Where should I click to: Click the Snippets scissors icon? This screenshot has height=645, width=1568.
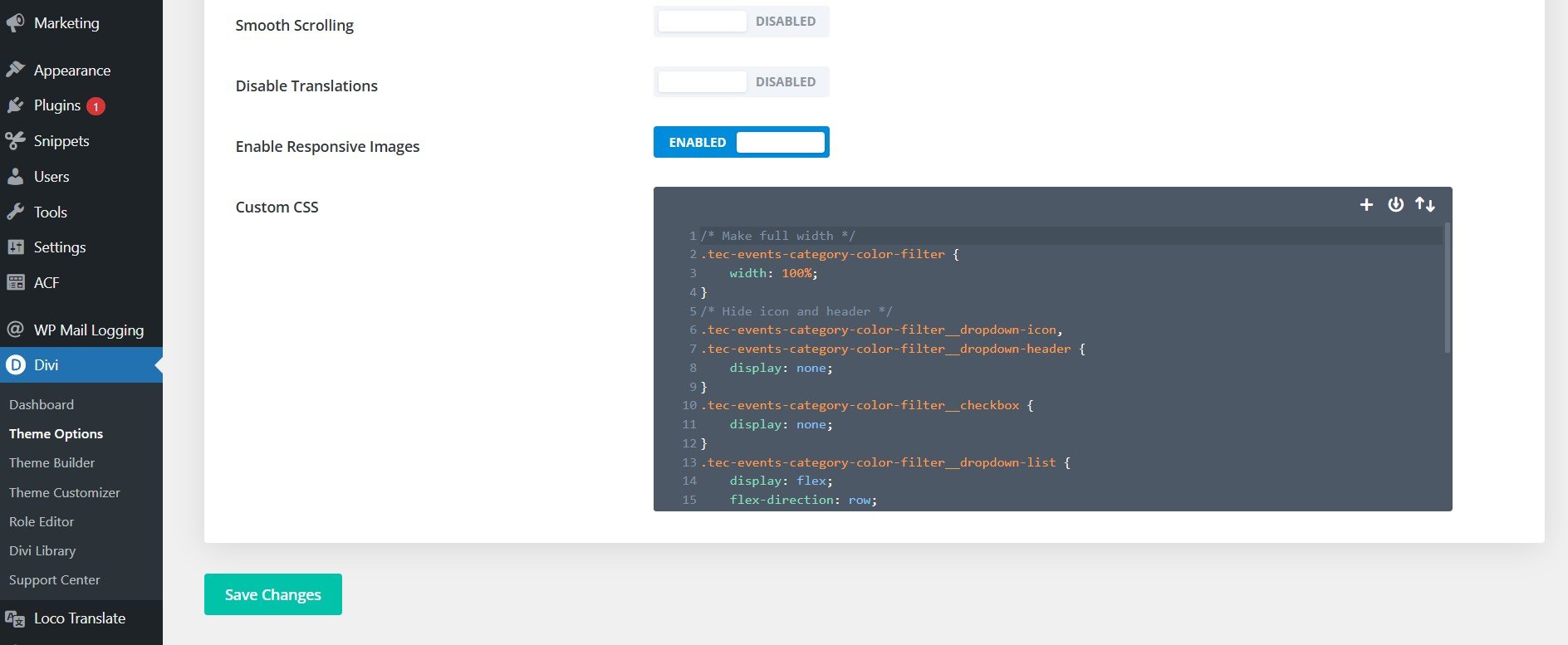[x=15, y=141]
